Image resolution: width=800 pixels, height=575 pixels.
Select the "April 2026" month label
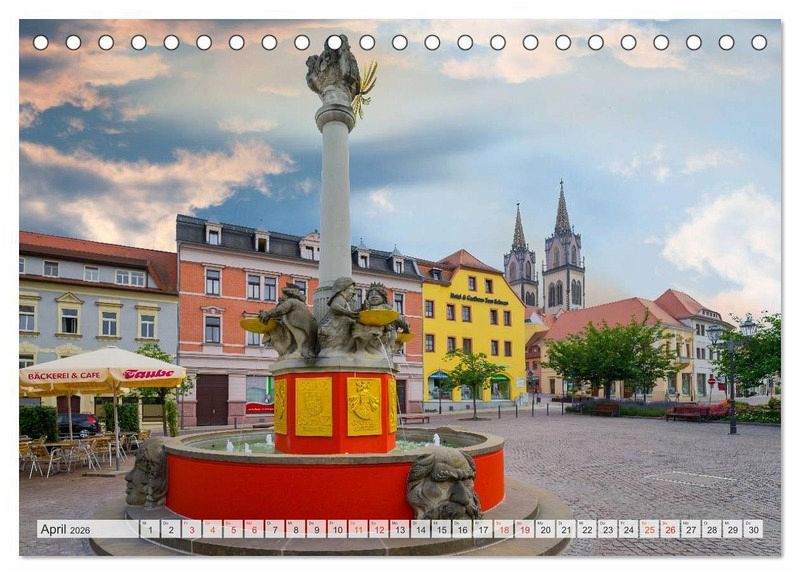pos(65,530)
